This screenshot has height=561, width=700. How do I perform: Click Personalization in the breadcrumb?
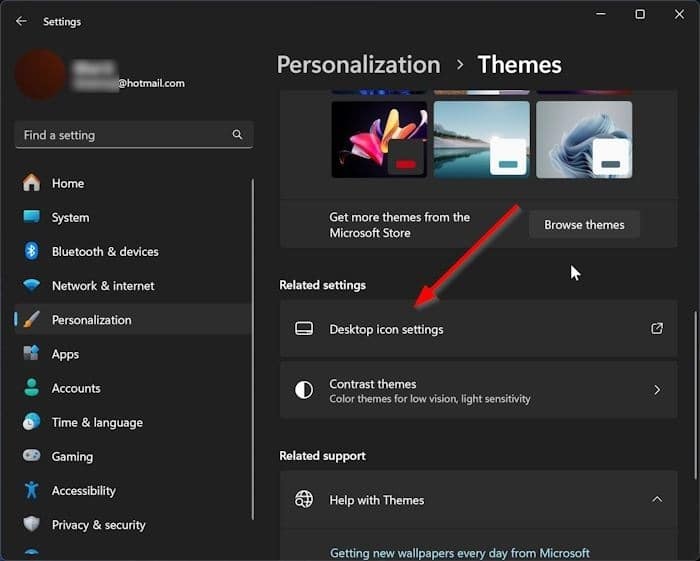[x=358, y=65]
